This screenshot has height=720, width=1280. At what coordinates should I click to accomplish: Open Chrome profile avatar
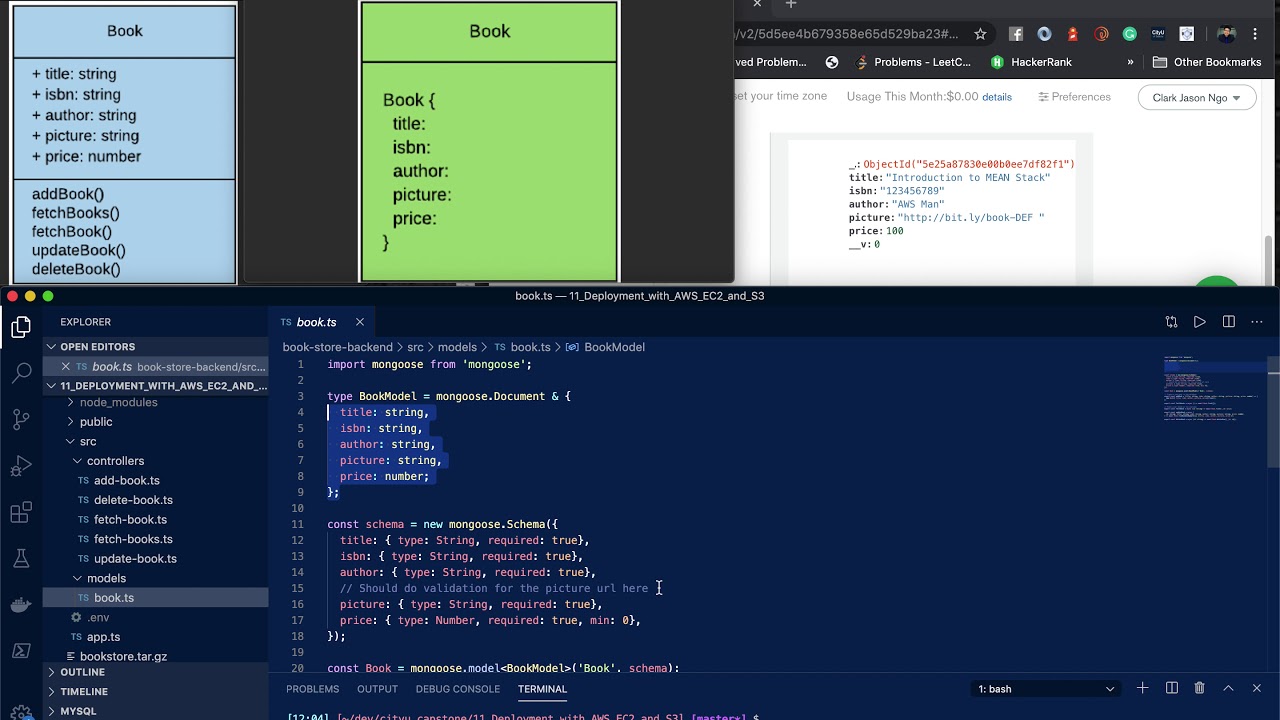click(x=1226, y=34)
